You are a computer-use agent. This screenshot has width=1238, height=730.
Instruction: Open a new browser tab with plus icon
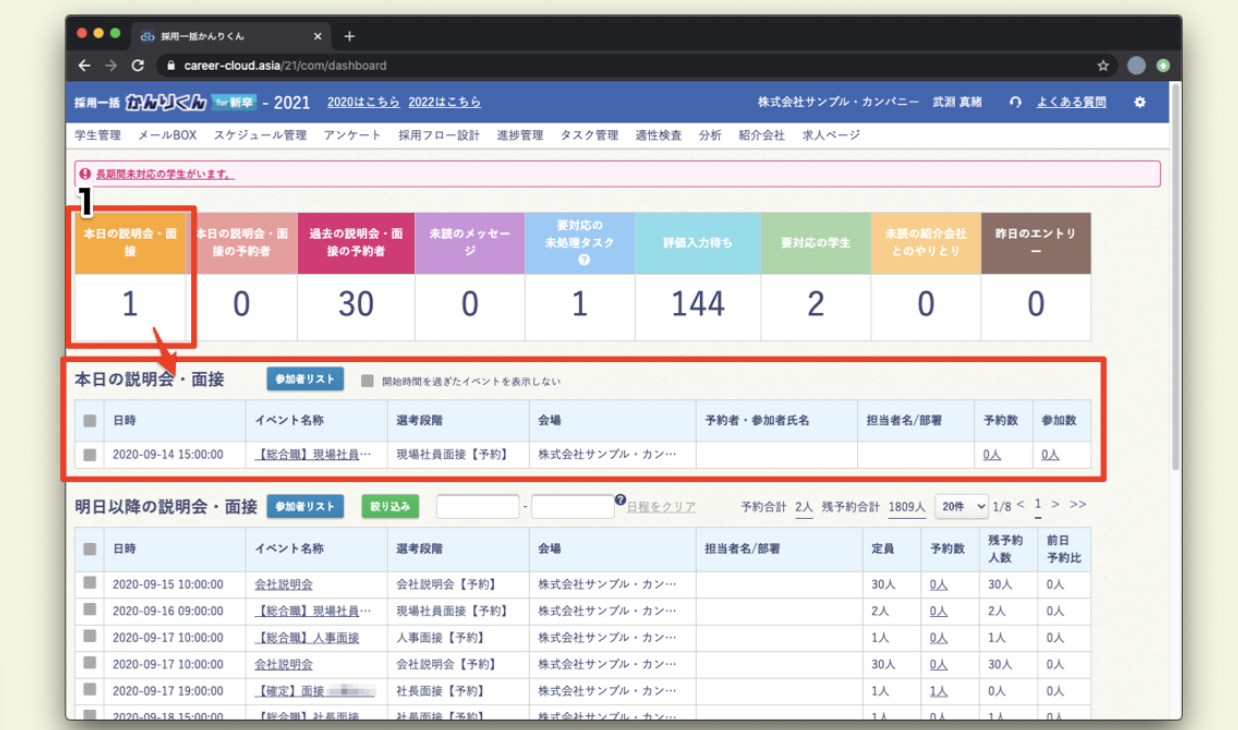pos(349,36)
